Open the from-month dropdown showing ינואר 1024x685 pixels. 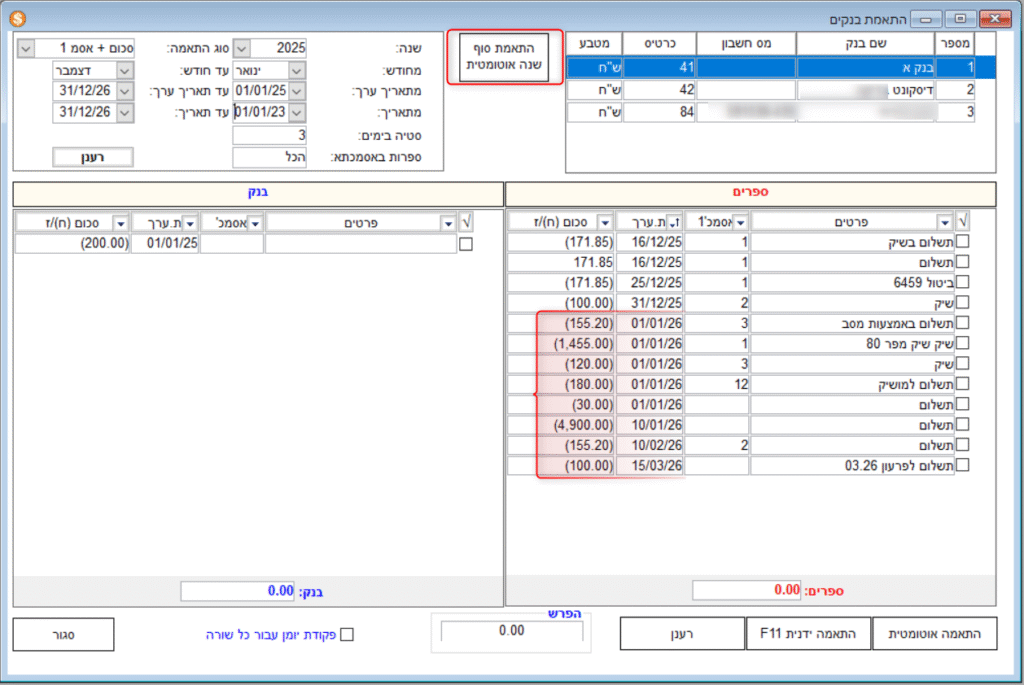296,70
